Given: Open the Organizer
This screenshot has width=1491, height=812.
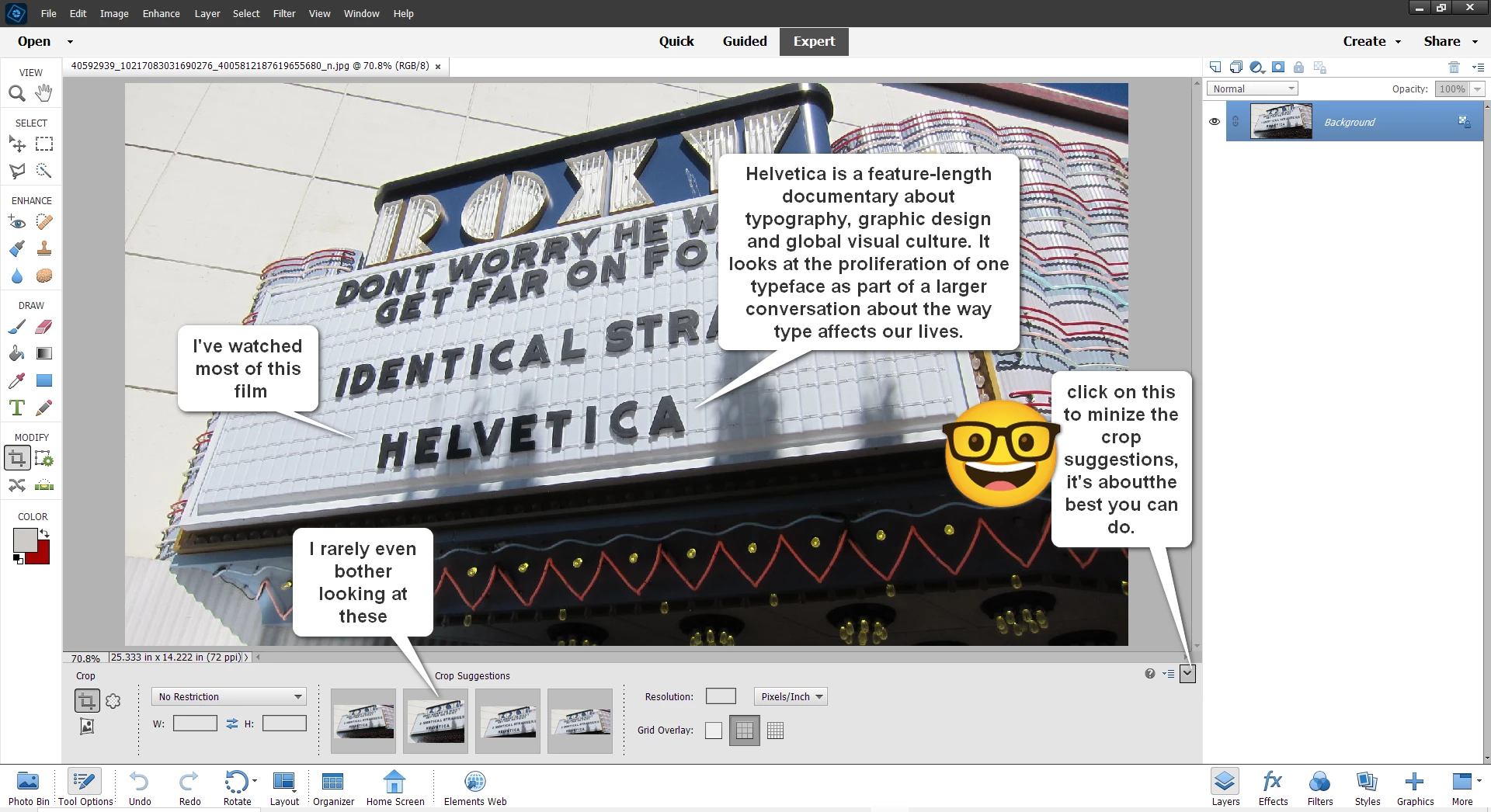Looking at the screenshot, I should [x=333, y=788].
